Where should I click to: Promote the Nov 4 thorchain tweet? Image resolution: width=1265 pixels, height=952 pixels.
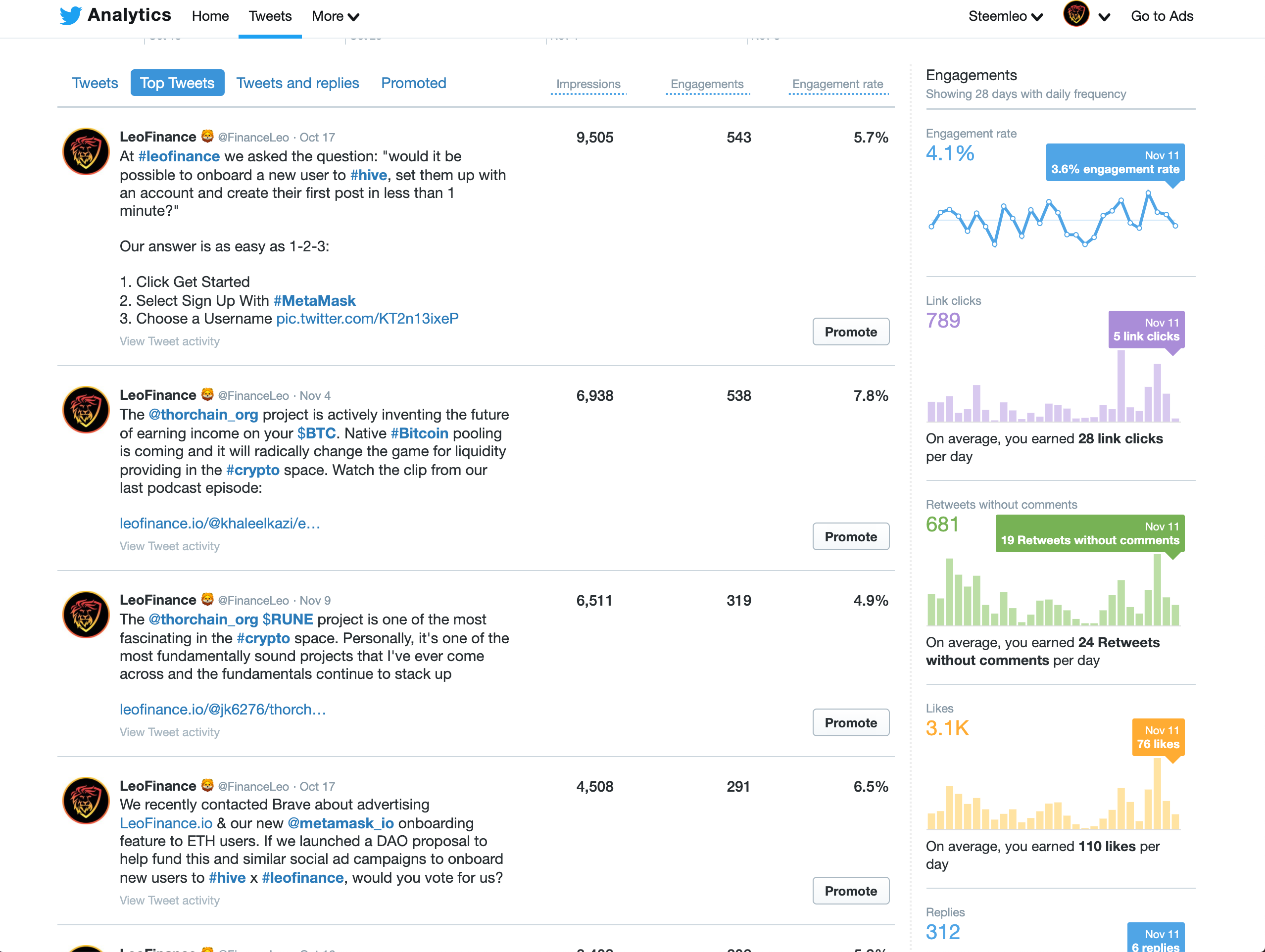click(x=851, y=536)
